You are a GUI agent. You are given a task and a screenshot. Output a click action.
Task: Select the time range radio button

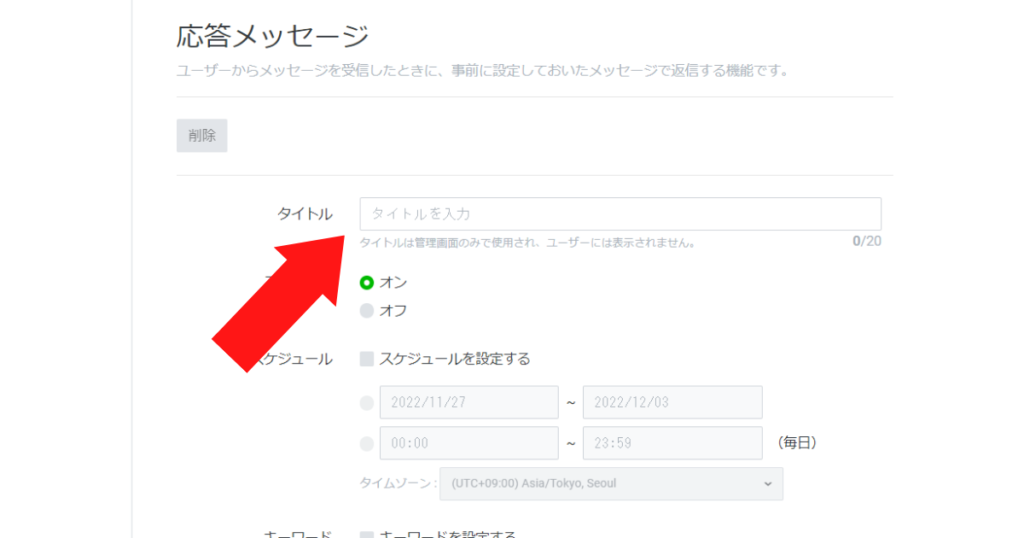(x=367, y=444)
